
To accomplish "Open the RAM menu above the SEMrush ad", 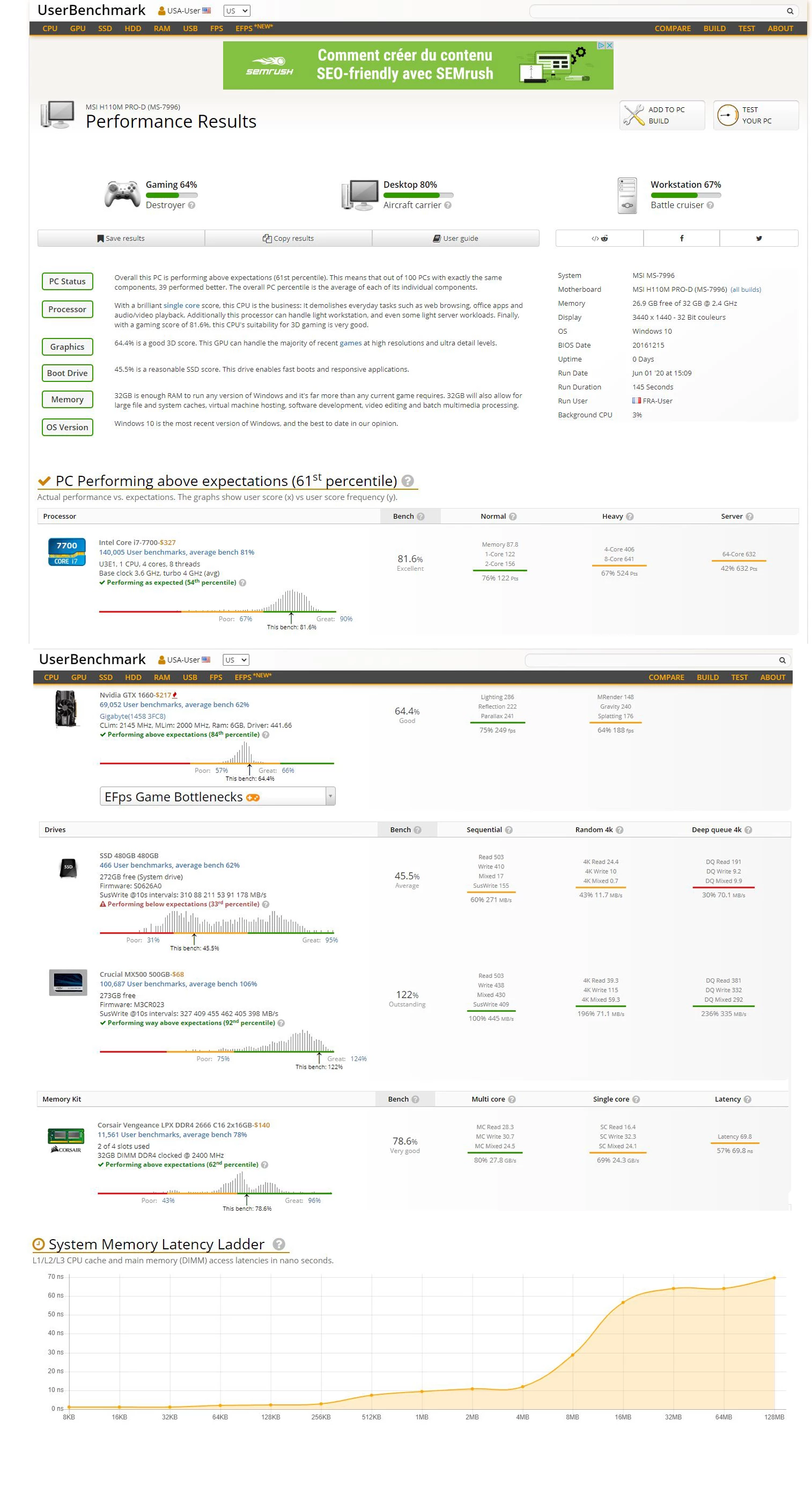I will click(x=162, y=28).
